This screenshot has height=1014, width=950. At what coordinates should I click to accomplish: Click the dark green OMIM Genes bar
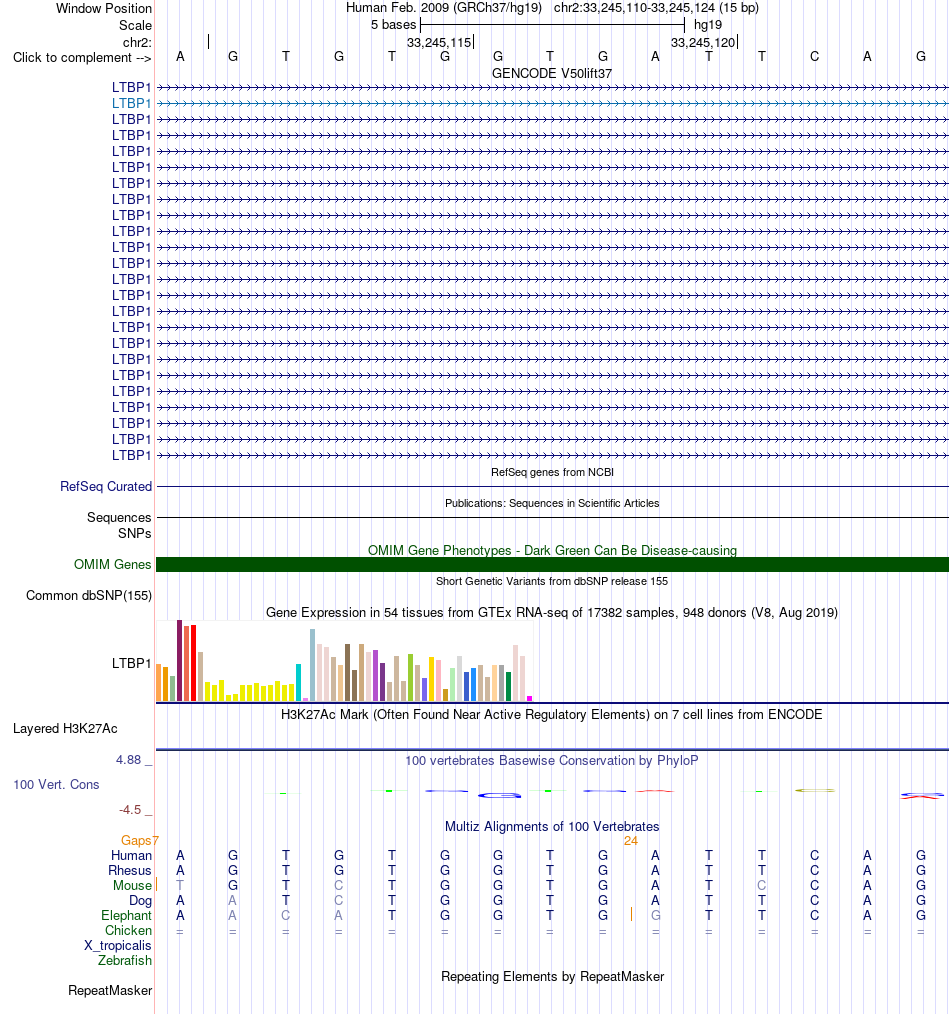click(x=552, y=565)
